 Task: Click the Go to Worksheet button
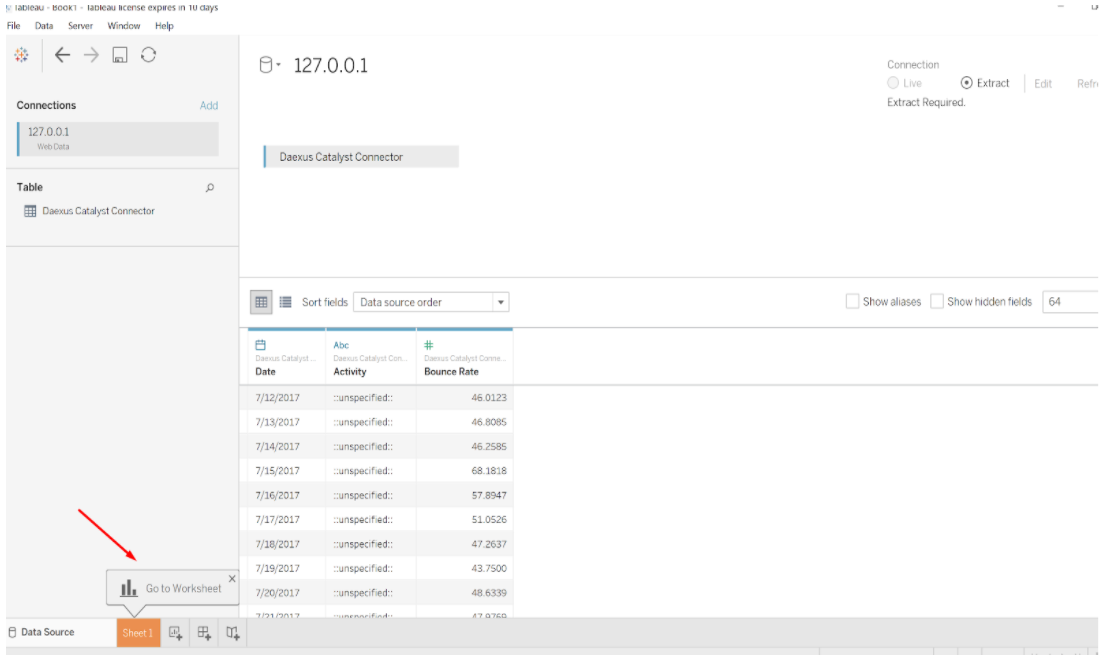(173, 588)
